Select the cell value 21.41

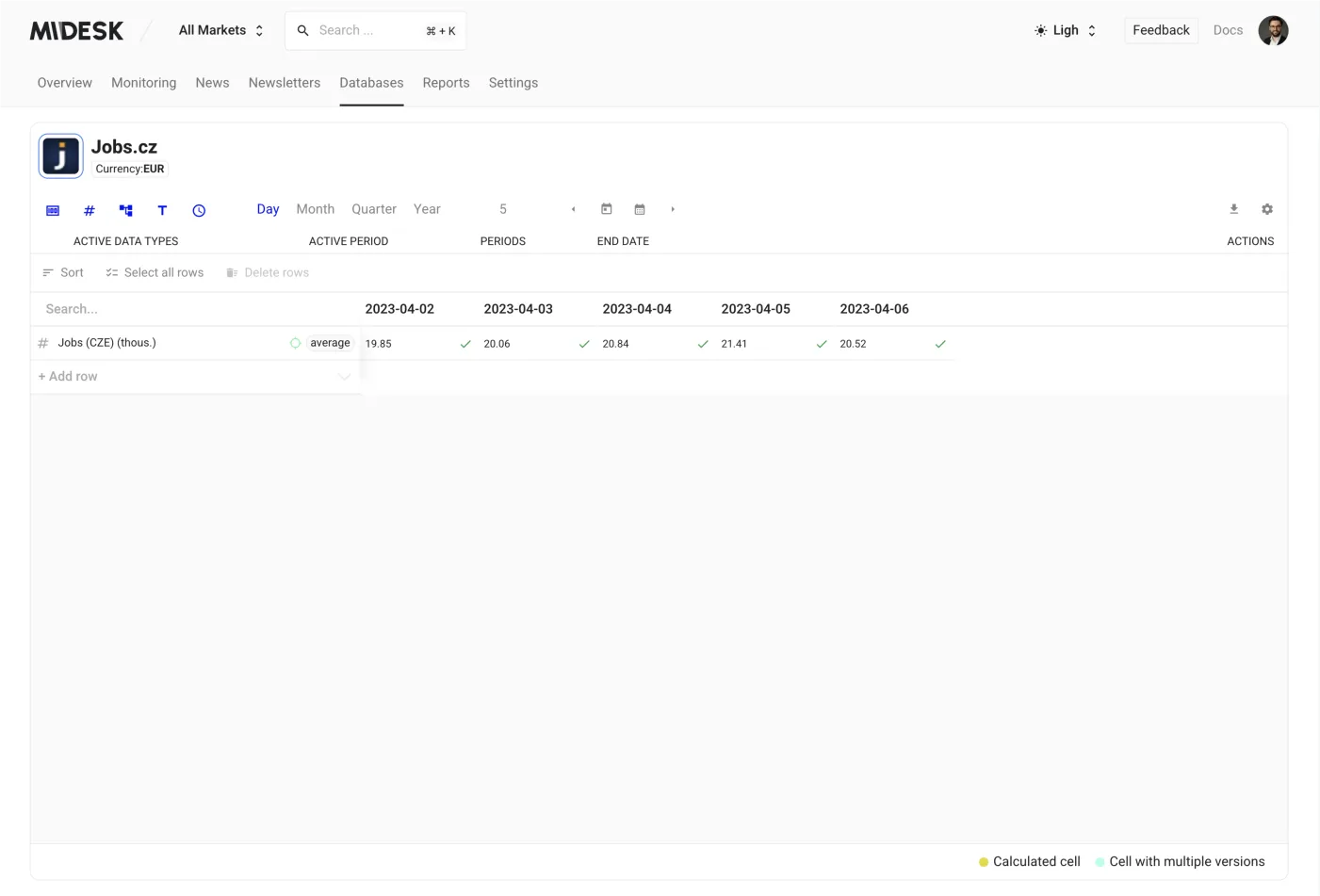(x=734, y=344)
